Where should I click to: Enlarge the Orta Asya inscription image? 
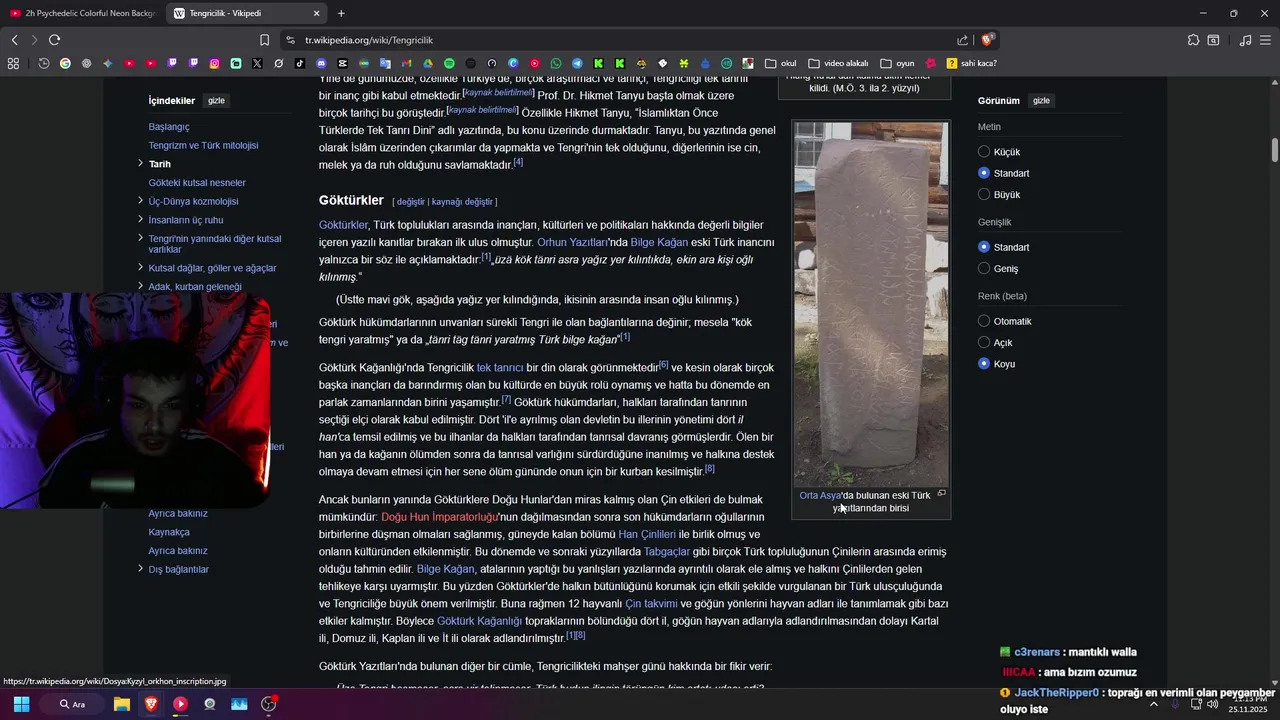point(941,494)
